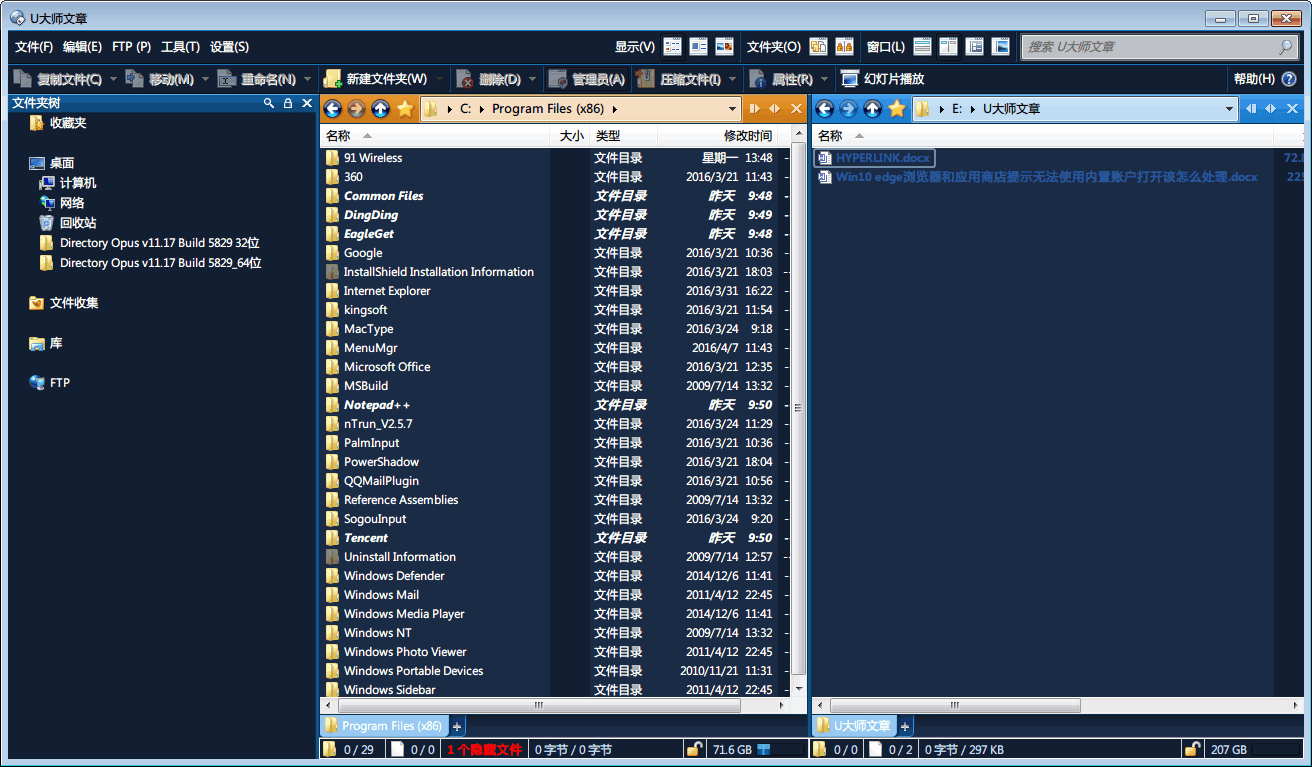Open dropdown arrow next to 移动(M)
Image resolution: width=1312 pixels, height=767 pixels.
(x=205, y=79)
